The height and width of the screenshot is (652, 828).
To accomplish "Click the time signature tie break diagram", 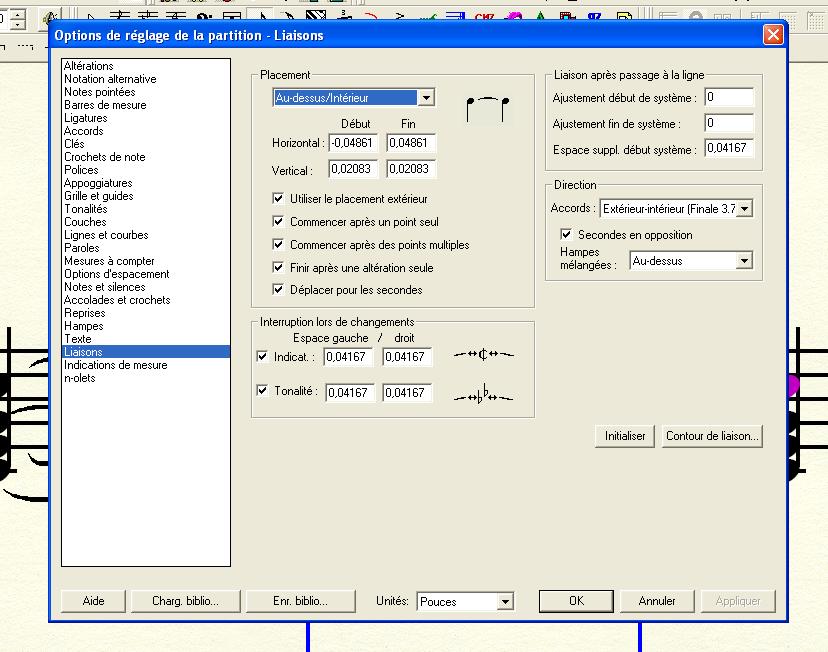I will [483, 355].
